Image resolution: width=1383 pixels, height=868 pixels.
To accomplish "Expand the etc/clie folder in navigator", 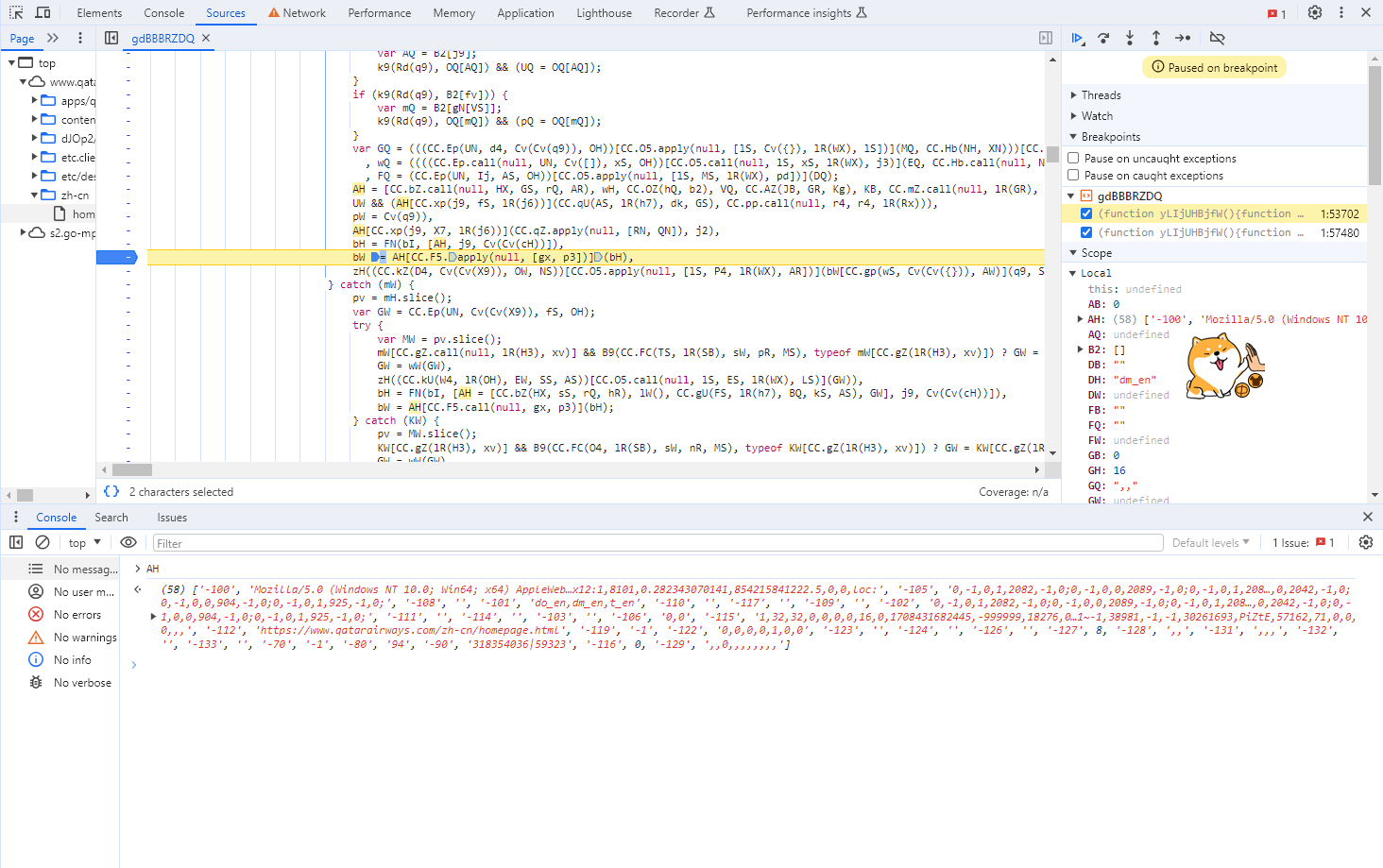I will (x=35, y=157).
